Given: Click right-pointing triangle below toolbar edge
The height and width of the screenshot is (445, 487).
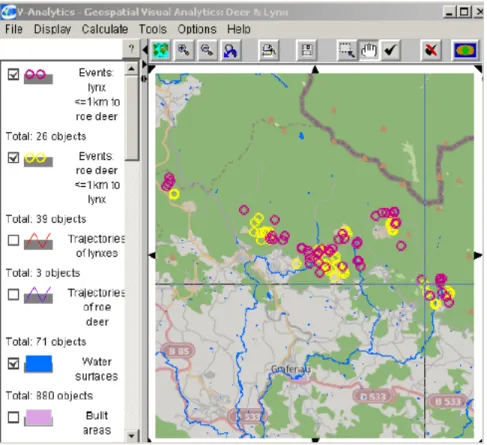Looking at the screenshot, I should click(x=145, y=64).
